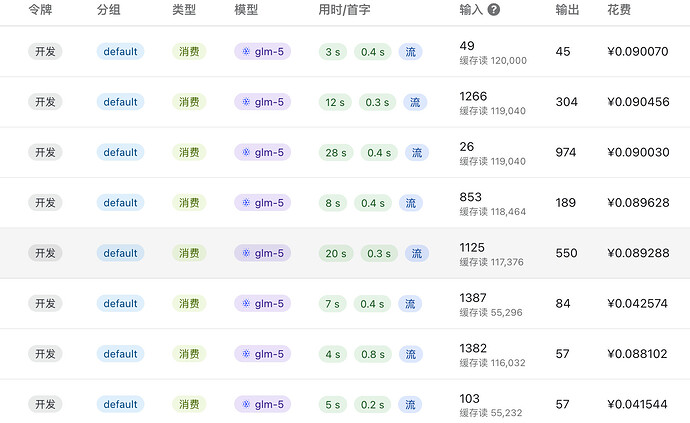
Task: Select the 令牌 column header
Action: coord(40,10)
